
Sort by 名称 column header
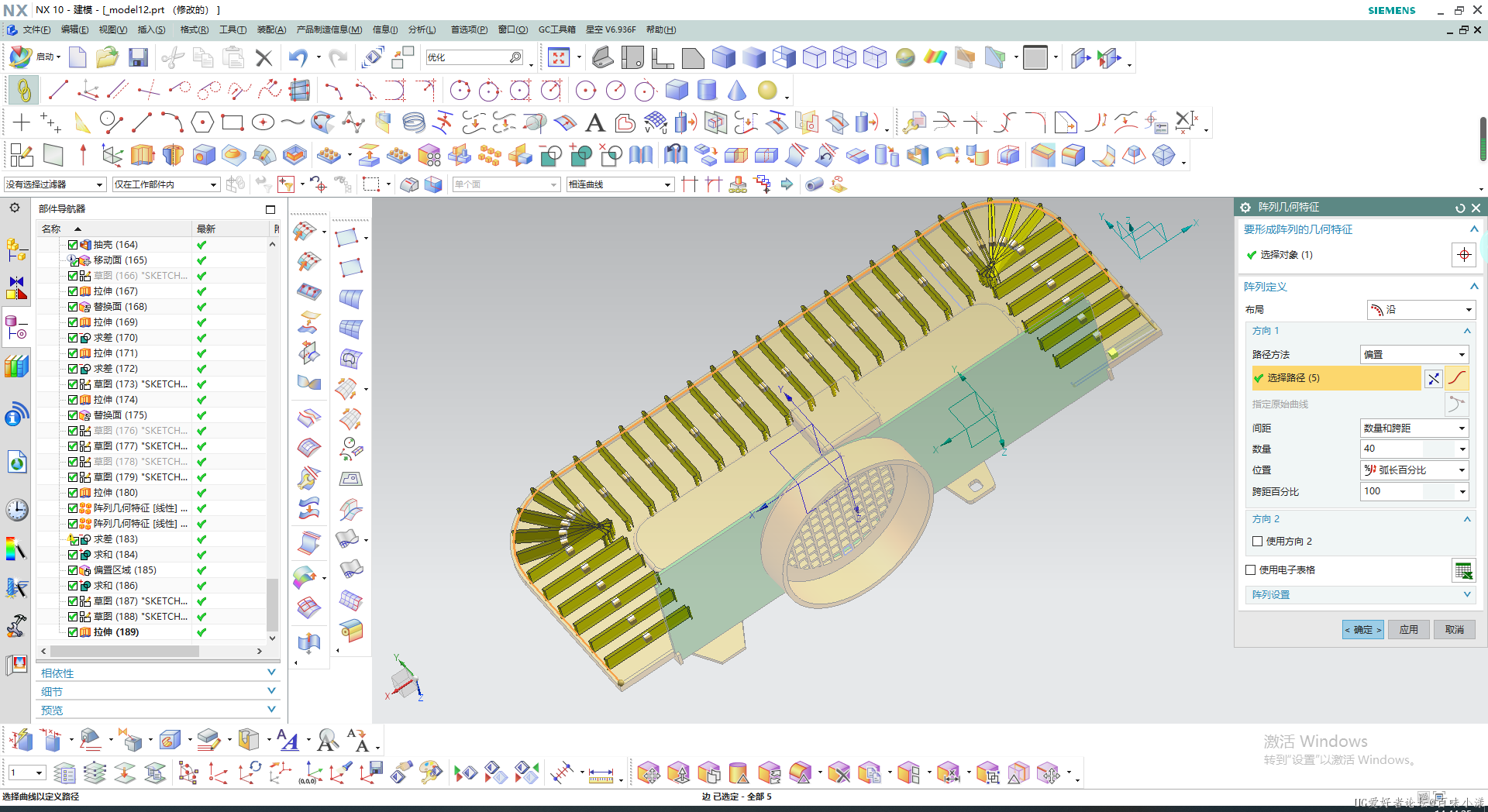[x=115, y=229]
